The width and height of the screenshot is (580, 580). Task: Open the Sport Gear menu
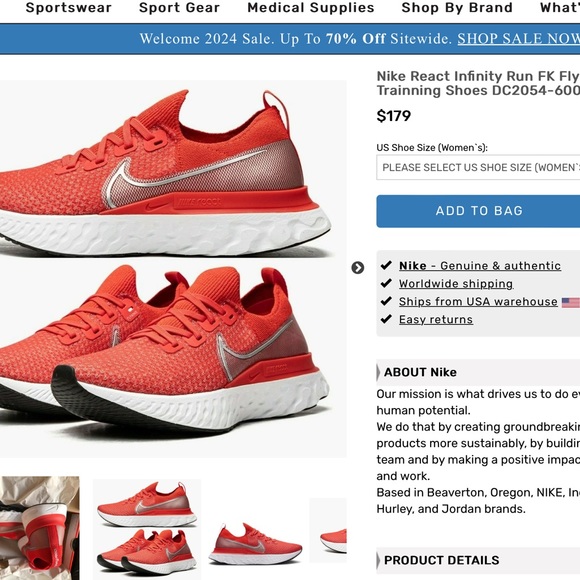tap(179, 8)
